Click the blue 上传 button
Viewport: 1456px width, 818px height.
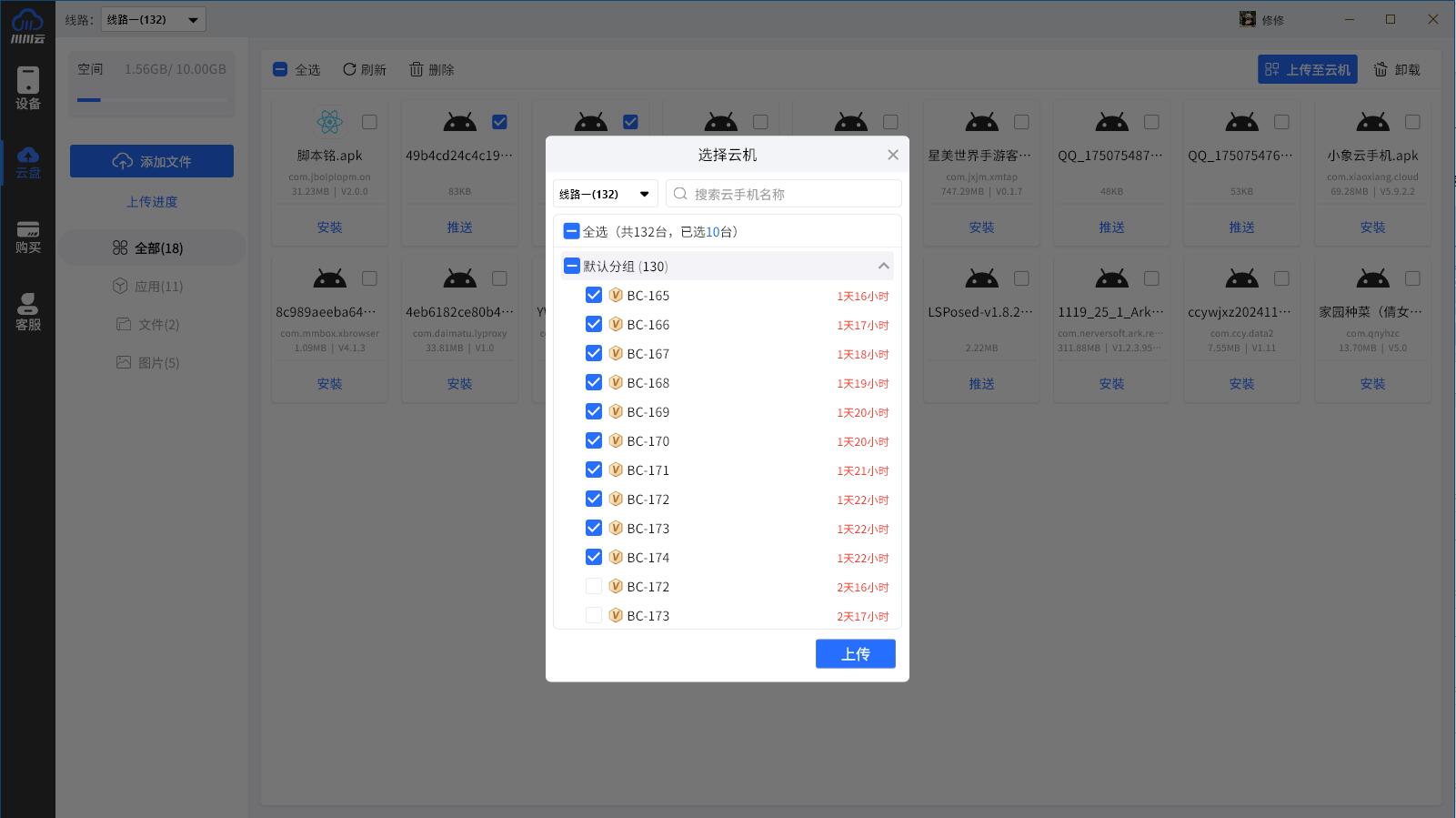855,653
